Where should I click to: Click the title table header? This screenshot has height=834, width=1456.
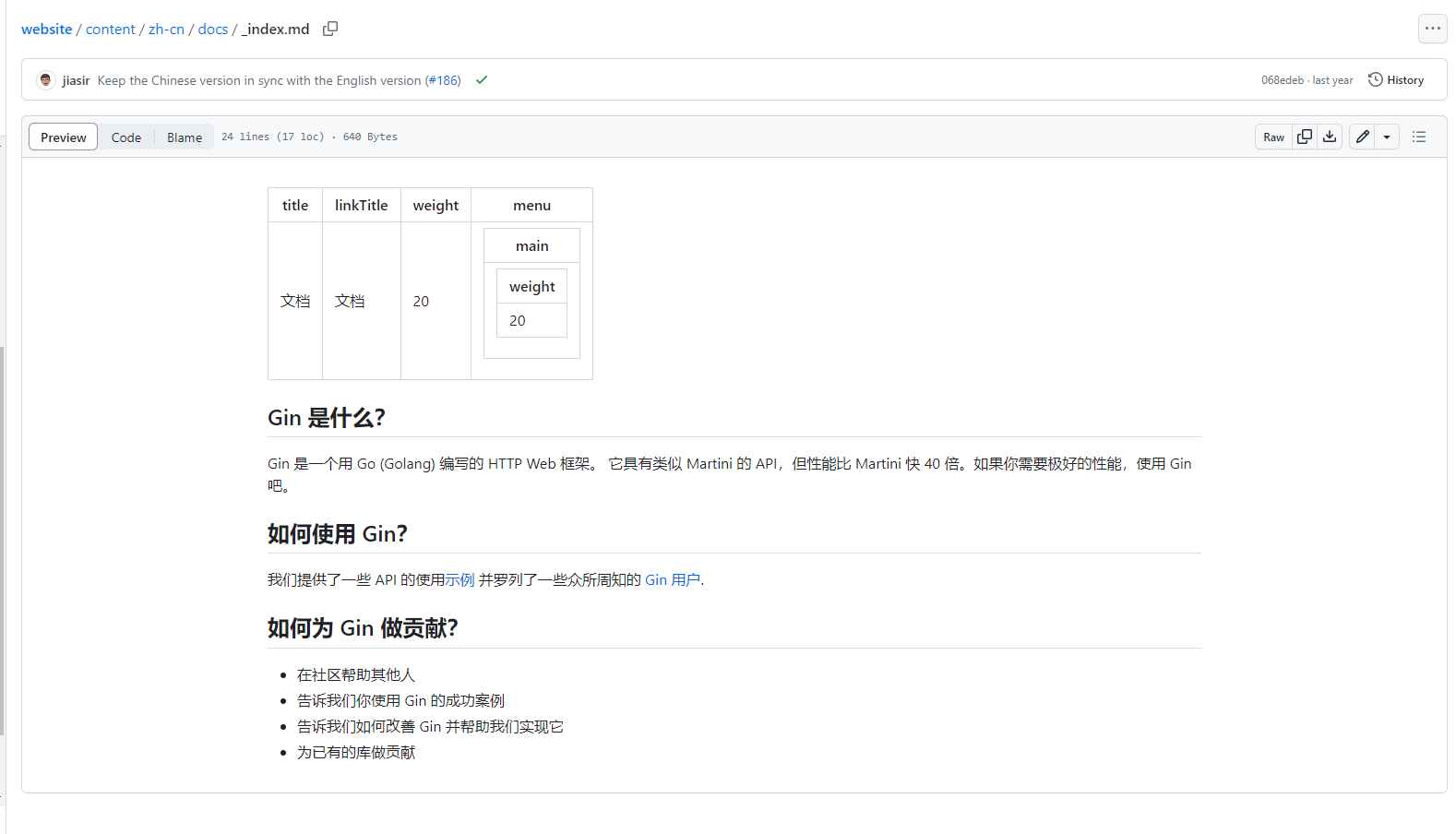coord(295,205)
